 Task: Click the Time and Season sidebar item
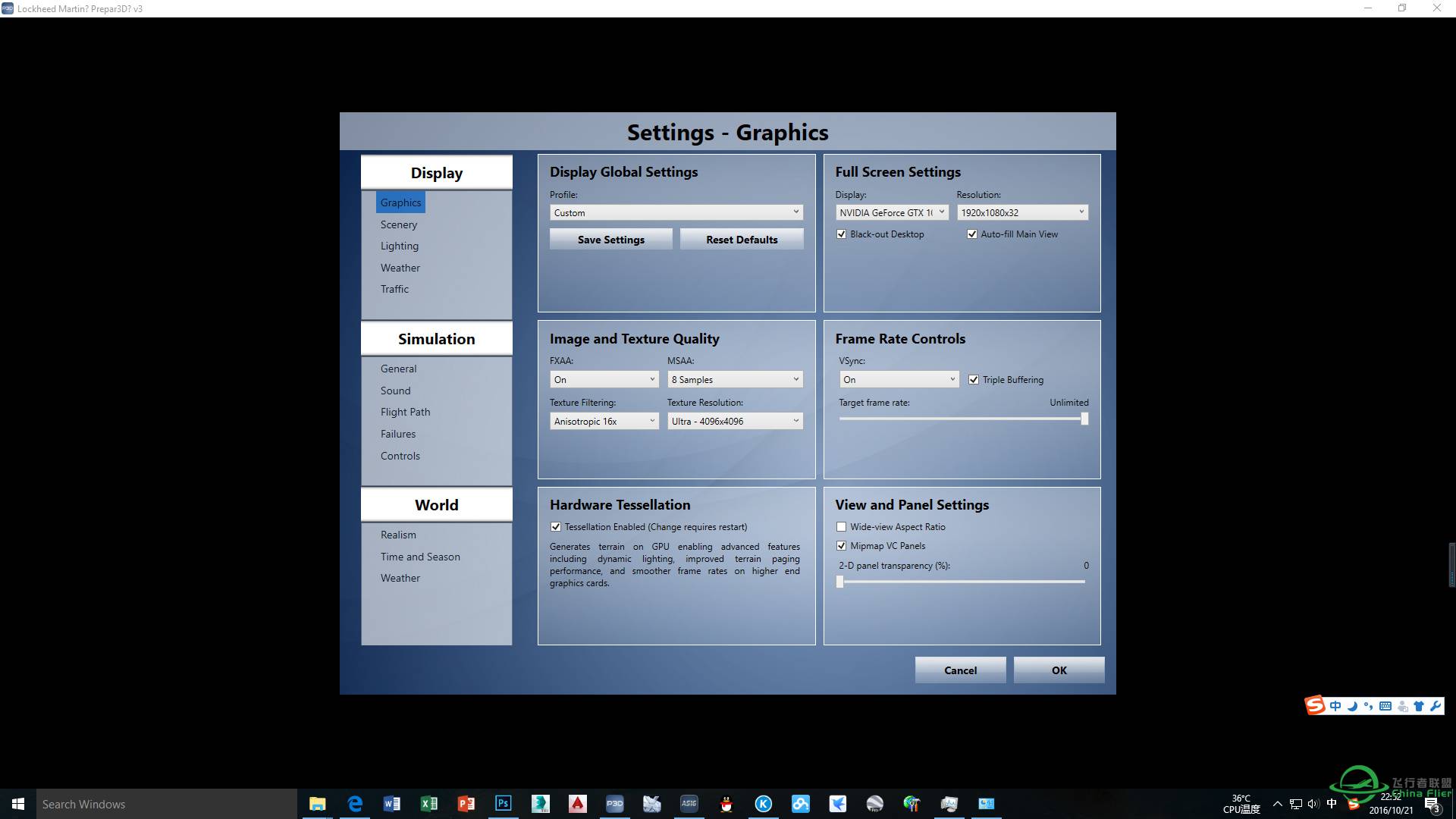coord(420,556)
